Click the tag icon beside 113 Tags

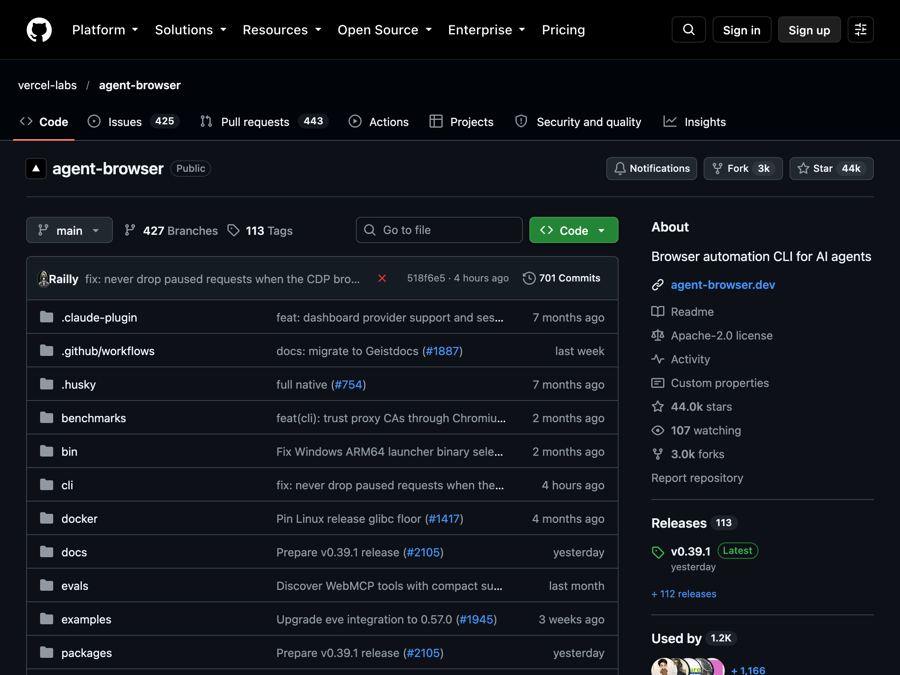(x=233, y=230)
